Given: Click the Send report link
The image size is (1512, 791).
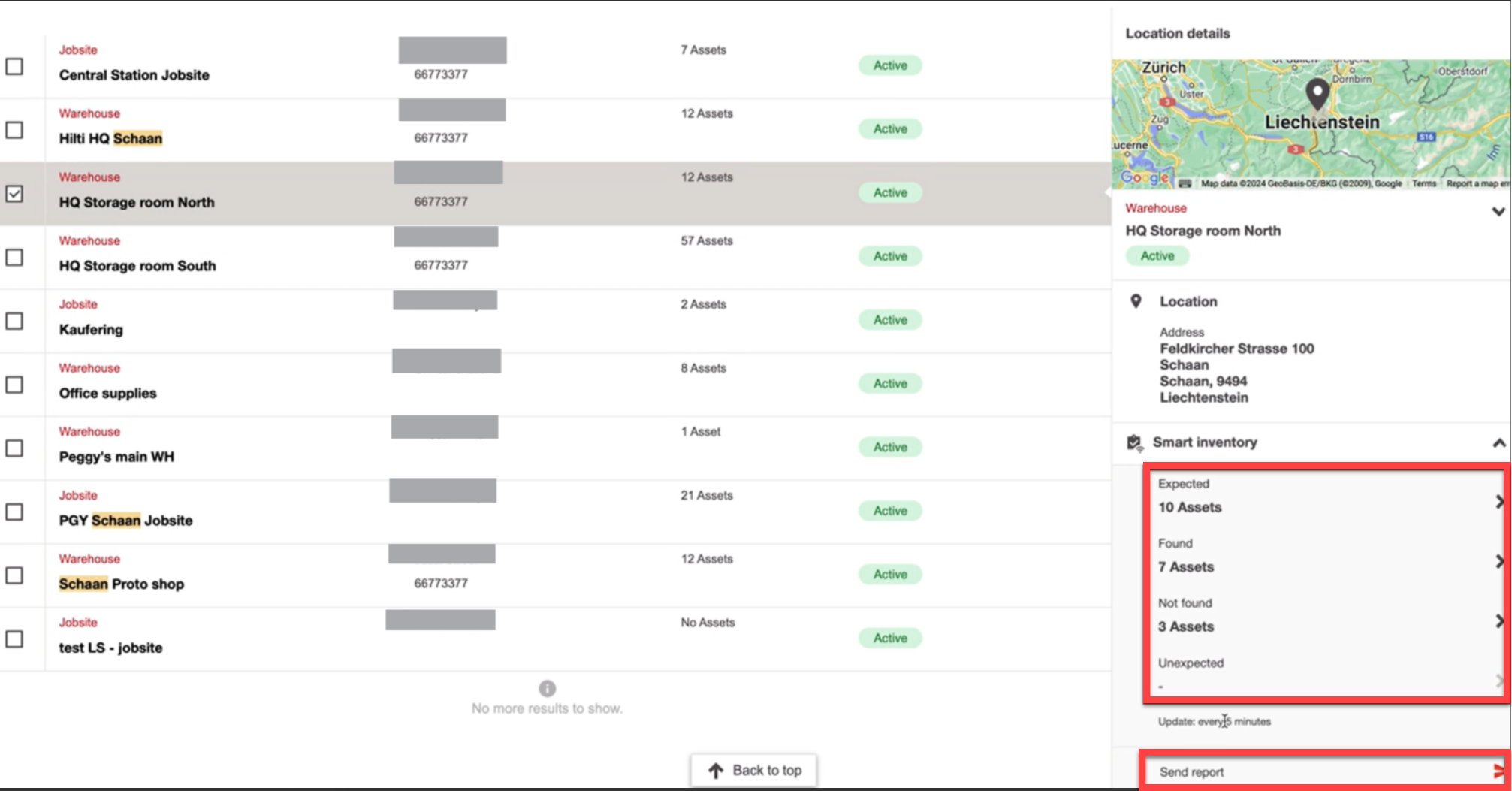Looking at the screenshot, I should (1191, 772).
